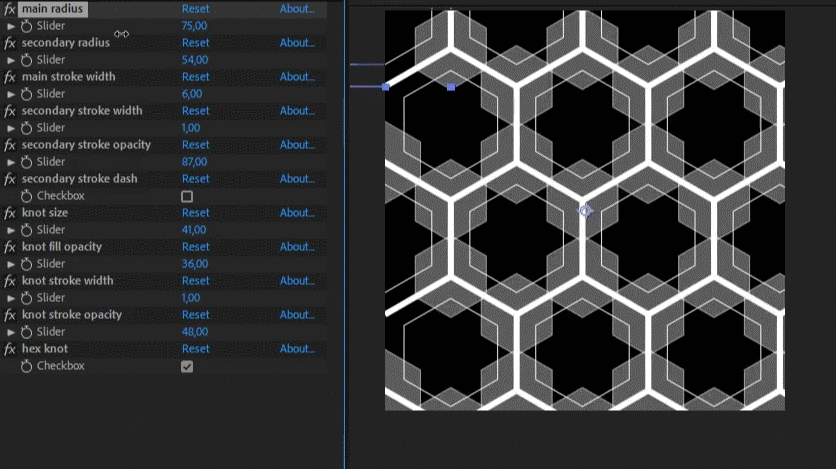The image size is (836, 469).
Task: Toggle the fx icon for secondary stroke dash
Action: tap(10, 180)
